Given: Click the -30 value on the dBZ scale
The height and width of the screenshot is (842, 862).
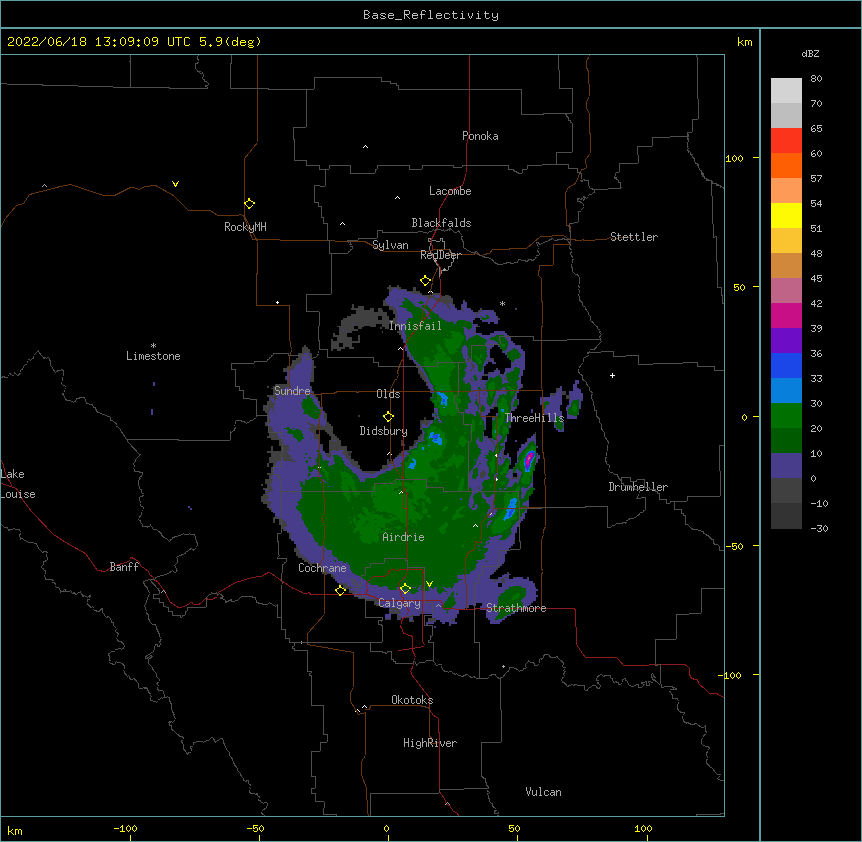Looking at the screenshot, I should (x=819, y=528).
